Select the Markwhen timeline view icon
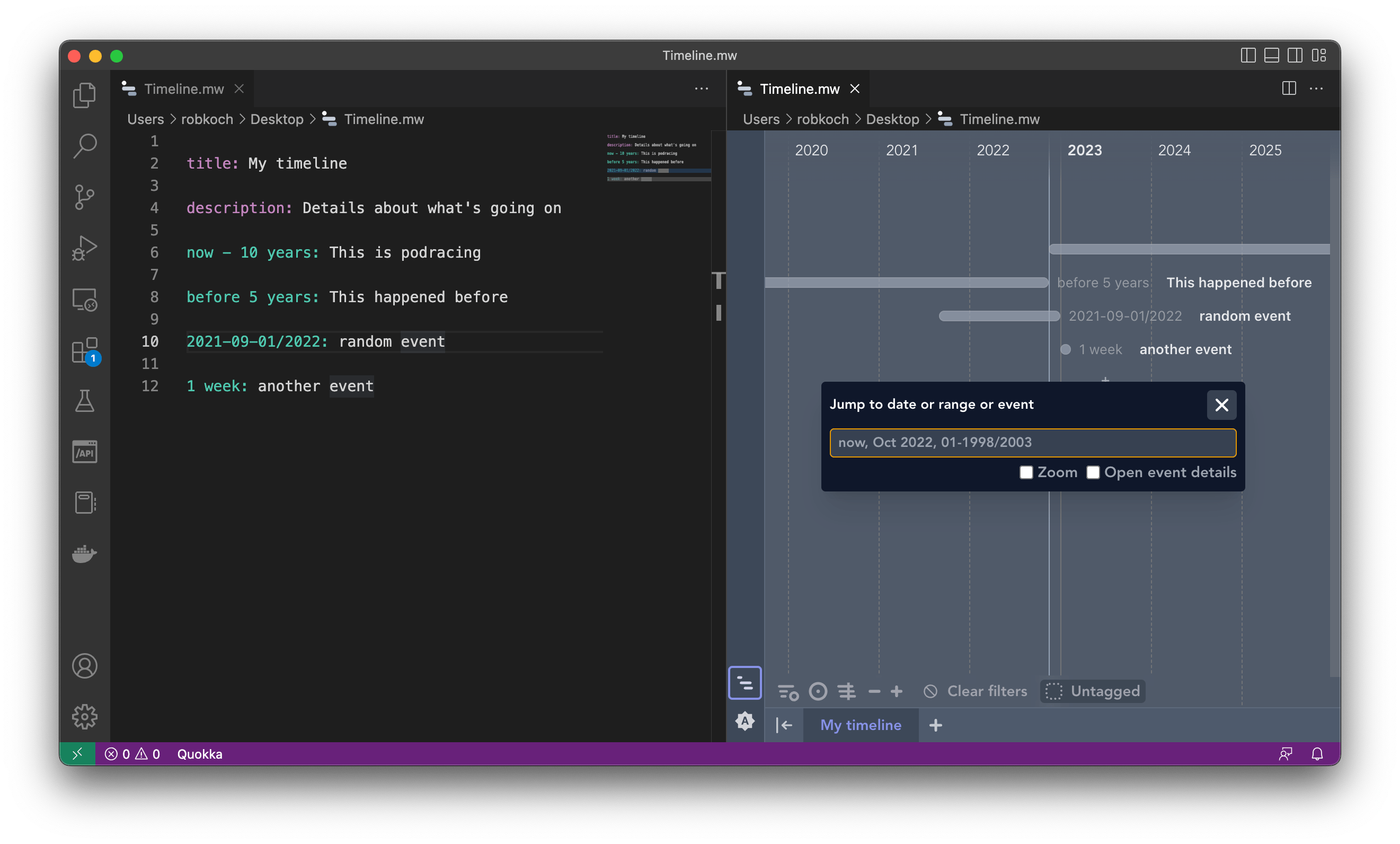The image size is (1400, 844). (745, 683)
